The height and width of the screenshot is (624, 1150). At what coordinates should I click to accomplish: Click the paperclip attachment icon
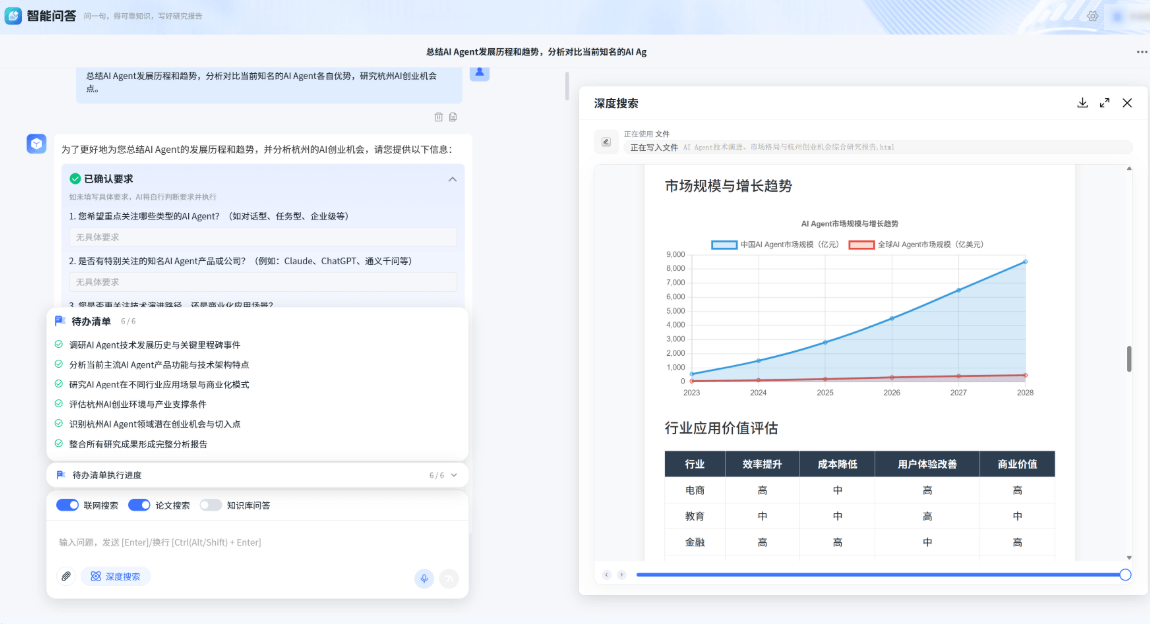point(66,577)
